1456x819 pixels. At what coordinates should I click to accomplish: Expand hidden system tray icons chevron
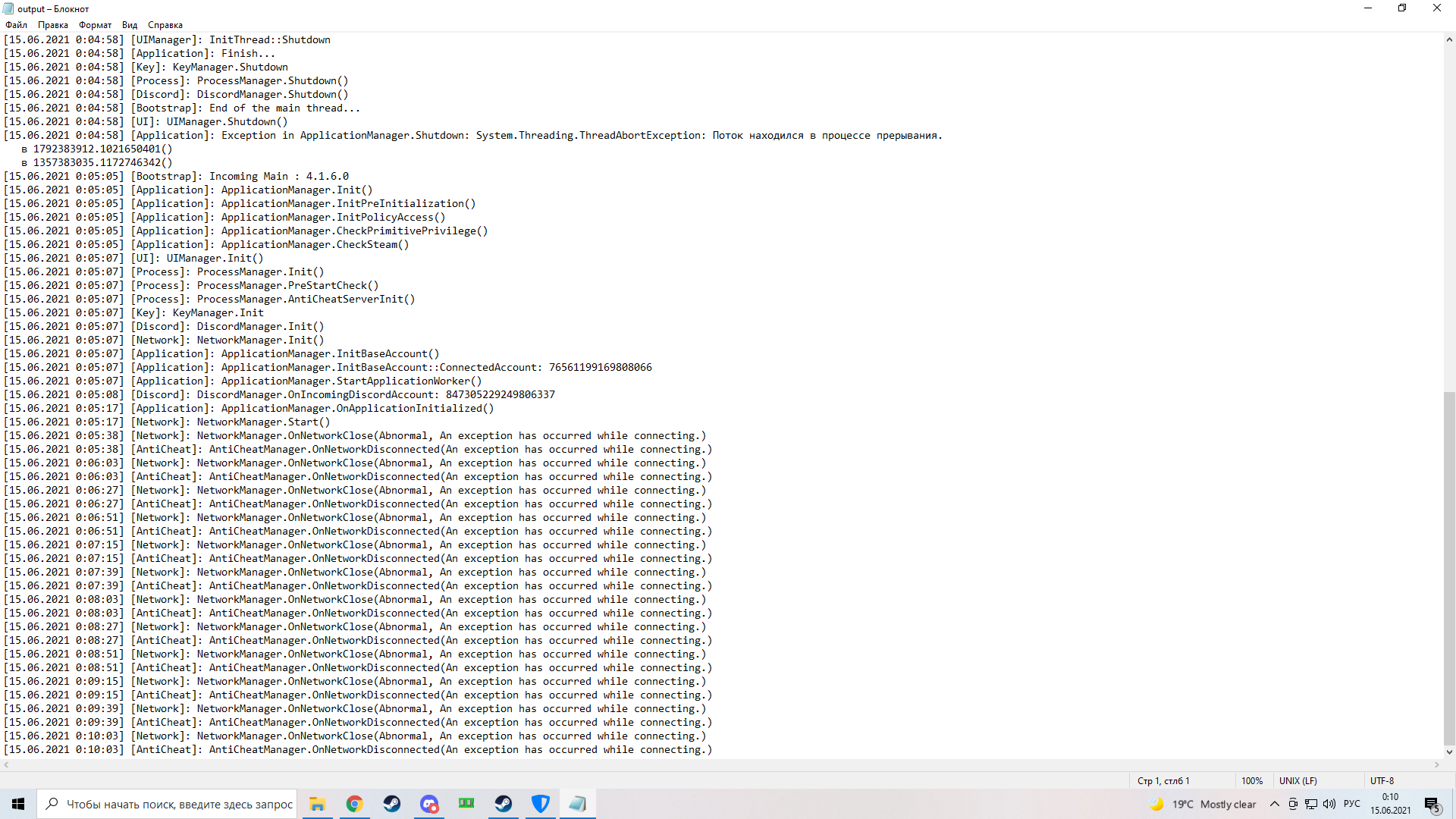pos(1275,804)
